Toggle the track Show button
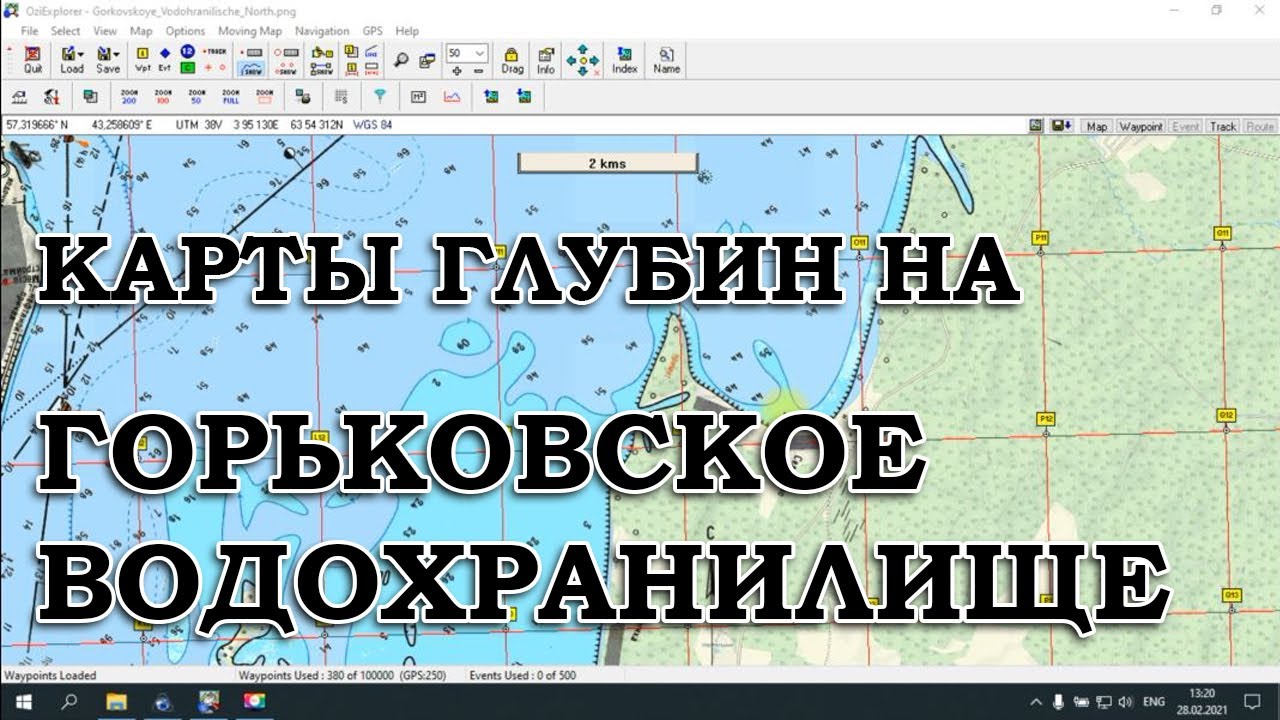The image size is (1280, 720). click(253, 69)
